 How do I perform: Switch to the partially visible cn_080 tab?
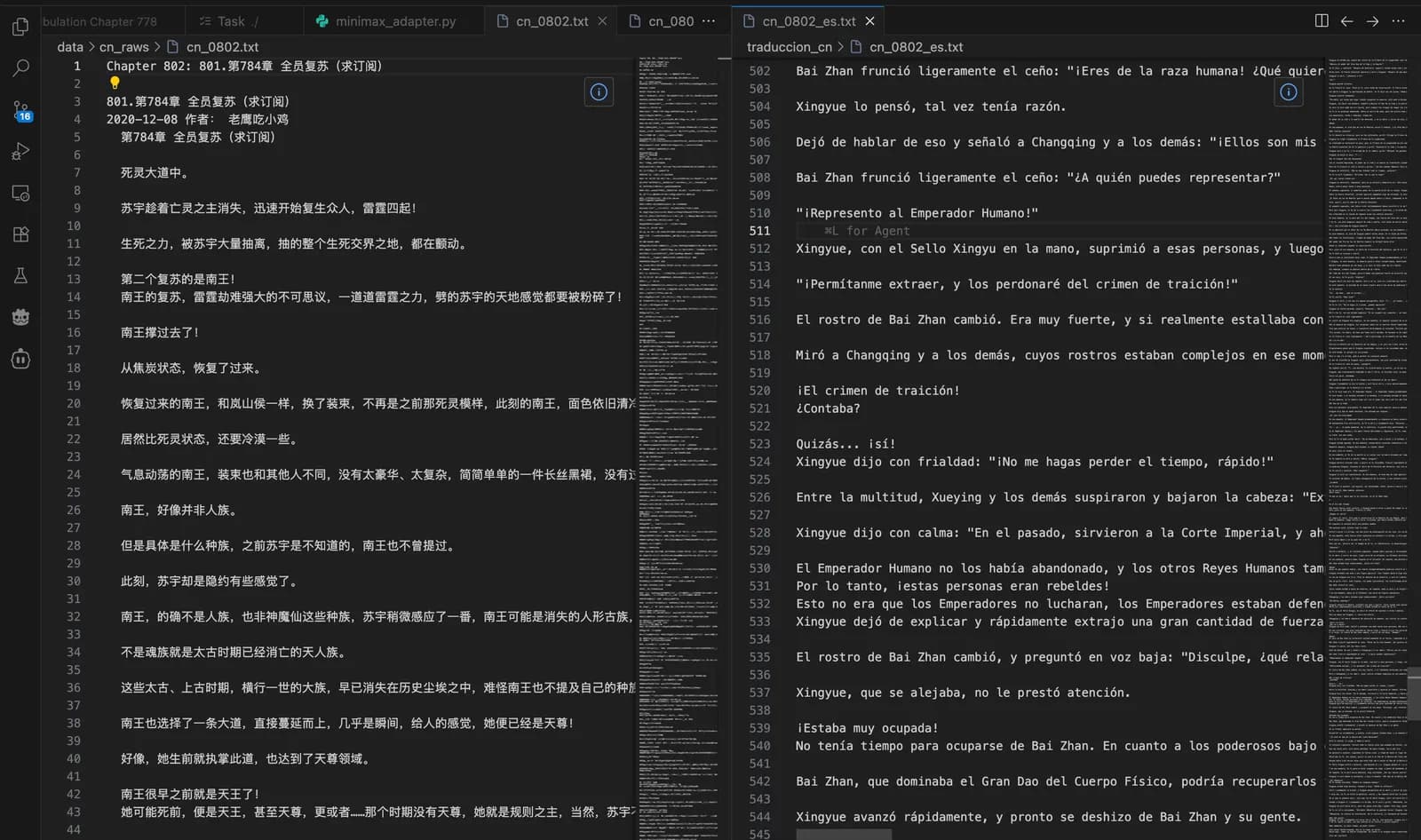[662, 20]
